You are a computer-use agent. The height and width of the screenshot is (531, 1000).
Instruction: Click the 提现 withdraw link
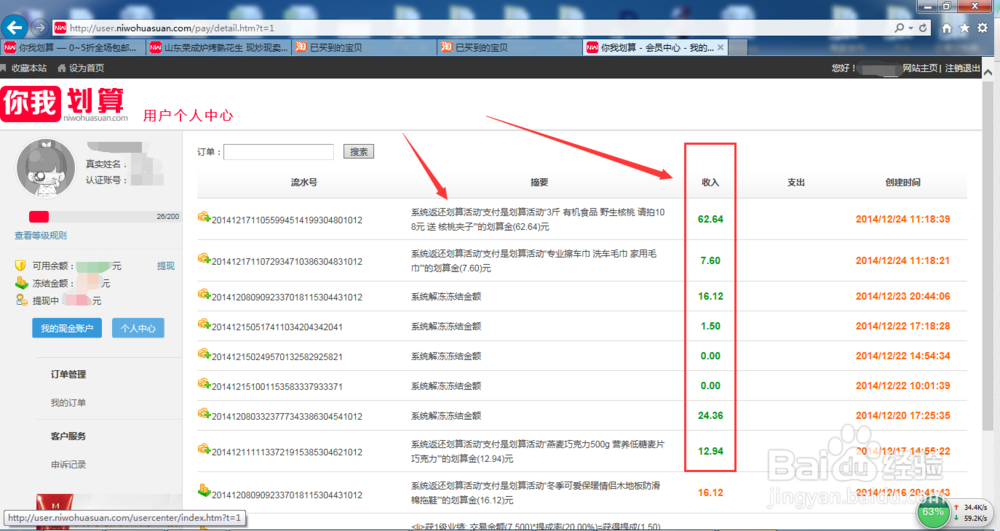point(166,266)
